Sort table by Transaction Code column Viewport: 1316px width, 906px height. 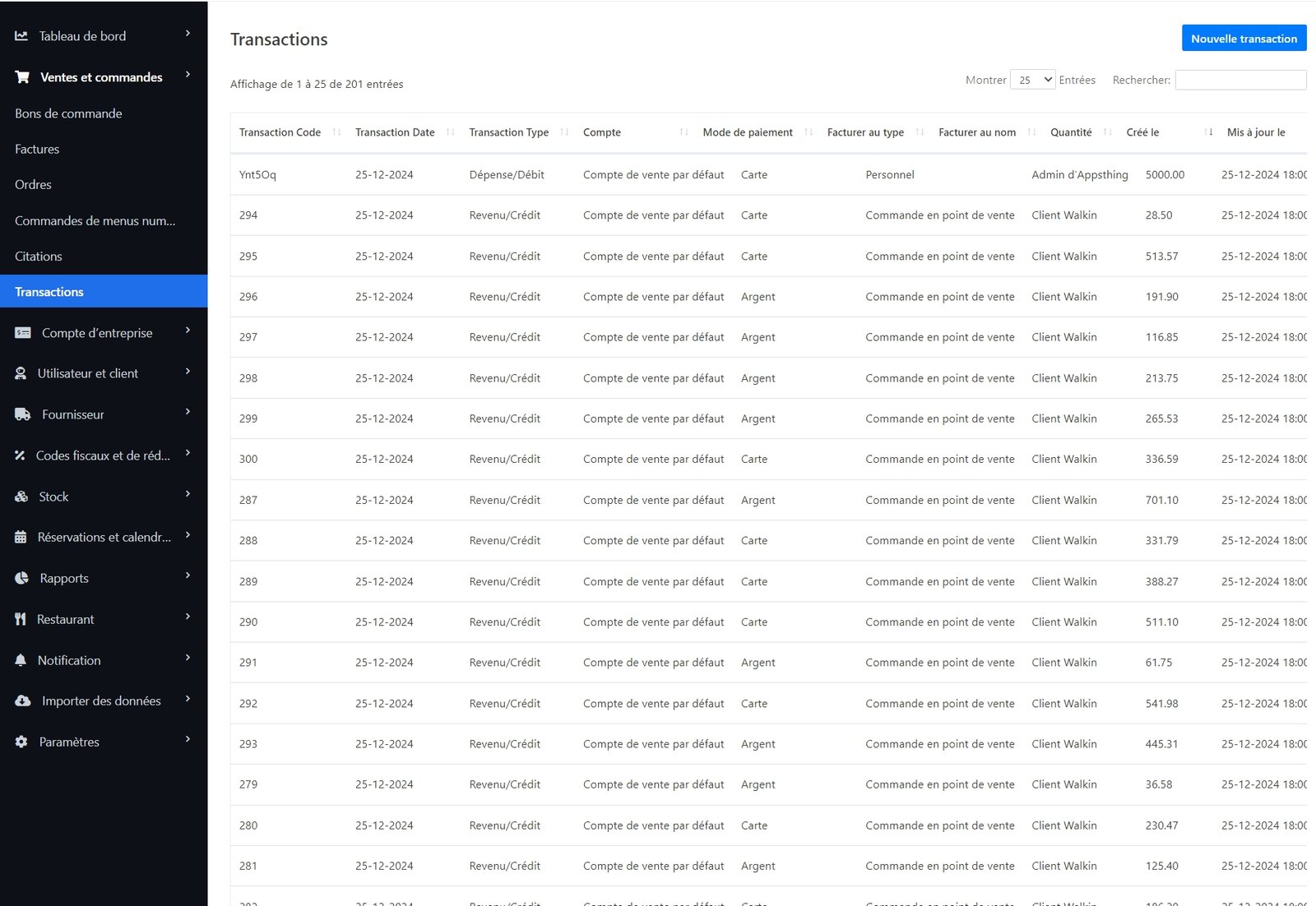pos(280,132)
